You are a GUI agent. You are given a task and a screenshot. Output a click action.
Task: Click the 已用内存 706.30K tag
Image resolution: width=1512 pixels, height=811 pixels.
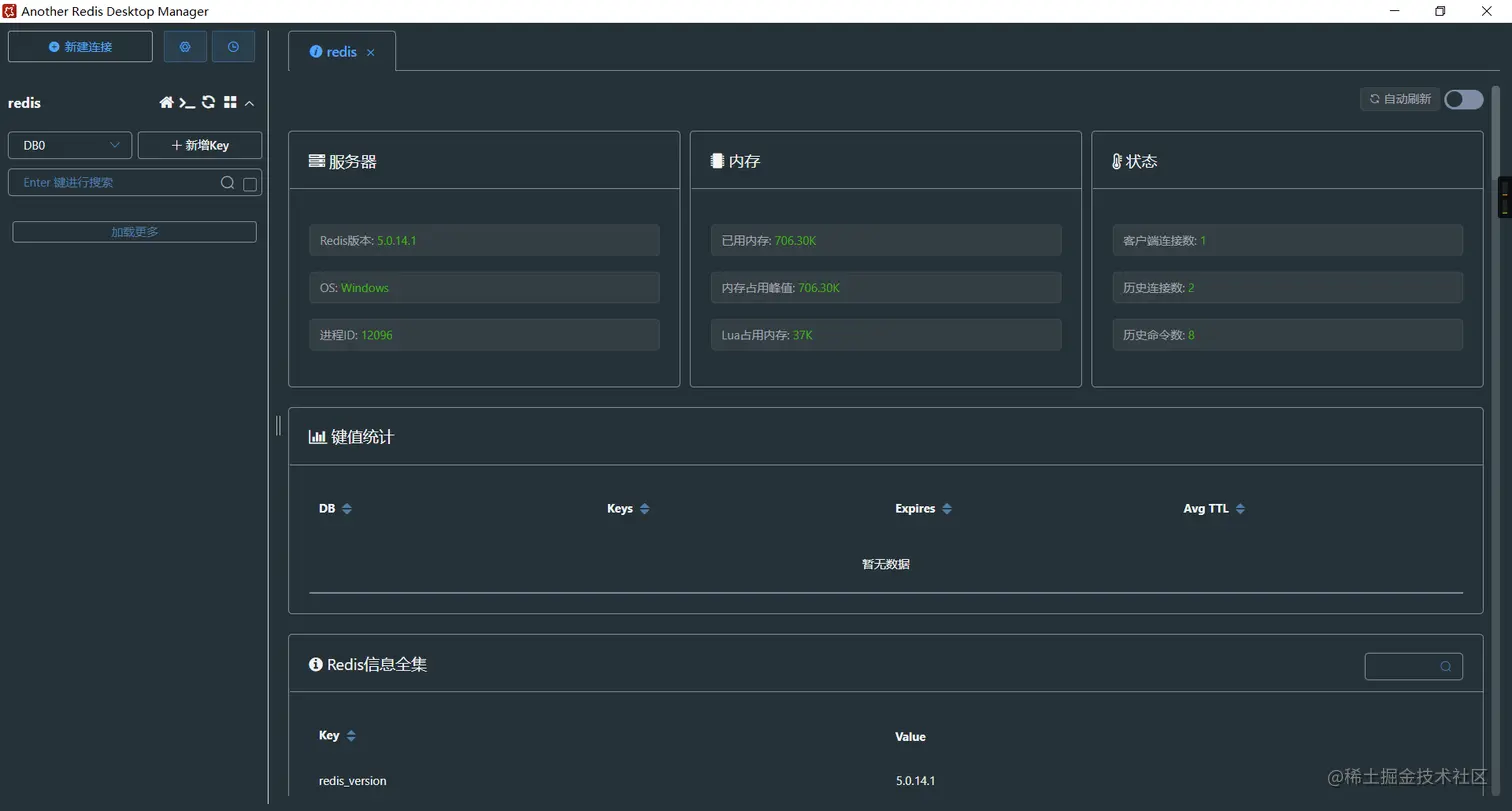coord(886,240)
